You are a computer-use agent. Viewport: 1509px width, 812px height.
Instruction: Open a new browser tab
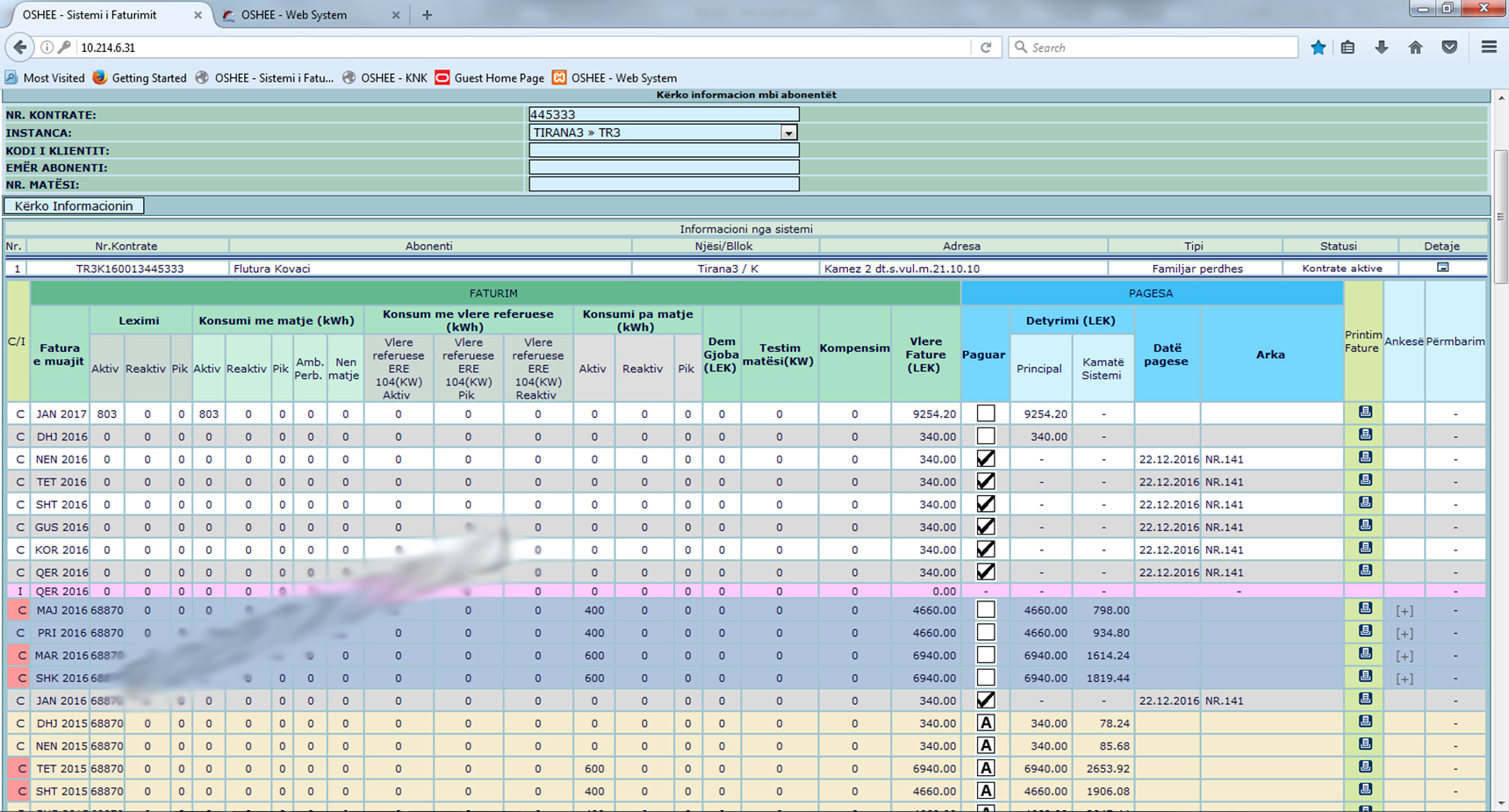427,15
